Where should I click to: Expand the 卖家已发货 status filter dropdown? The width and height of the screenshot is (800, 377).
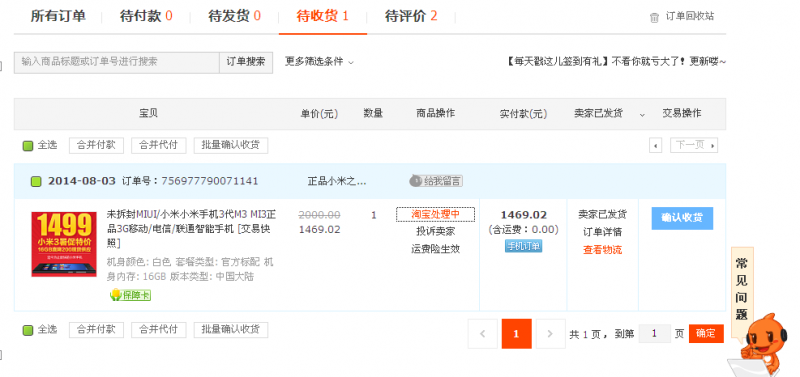tap(642, 115)
